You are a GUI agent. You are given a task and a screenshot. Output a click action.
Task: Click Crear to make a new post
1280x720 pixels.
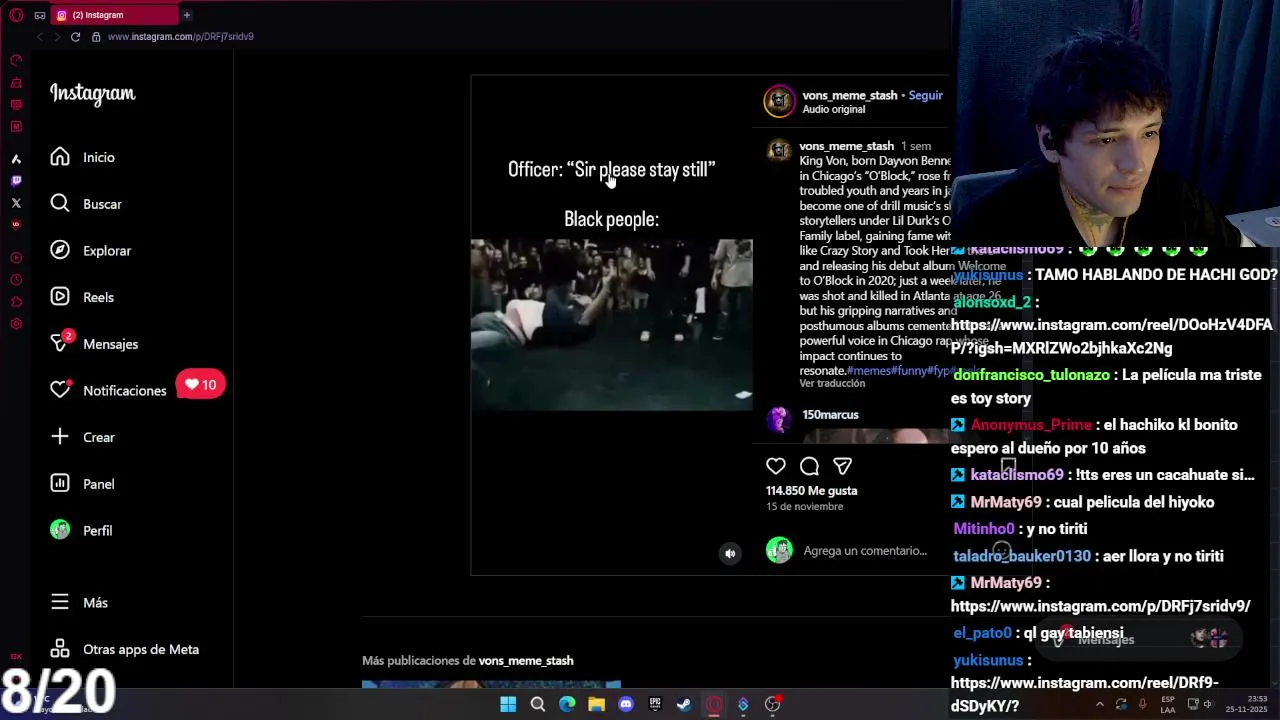coord(83,437)
